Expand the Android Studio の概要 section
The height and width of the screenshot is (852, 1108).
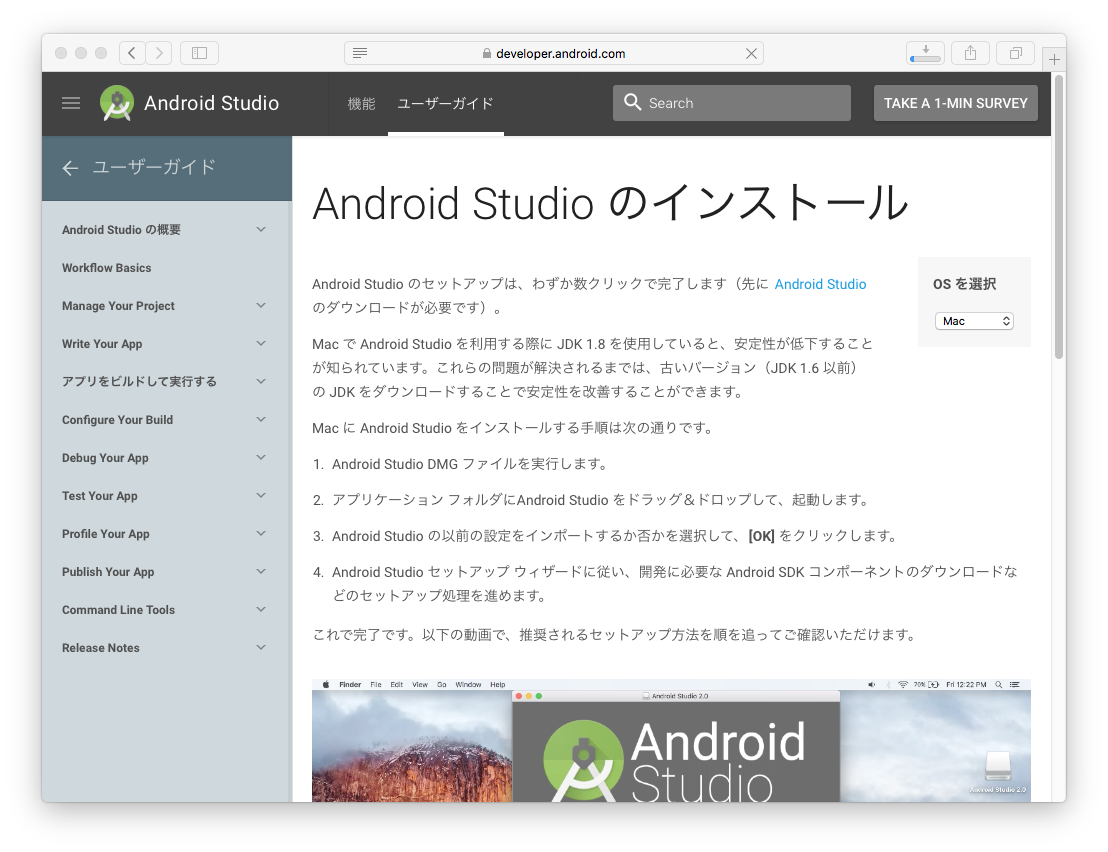pyautogui.click(x=261, y=230)
